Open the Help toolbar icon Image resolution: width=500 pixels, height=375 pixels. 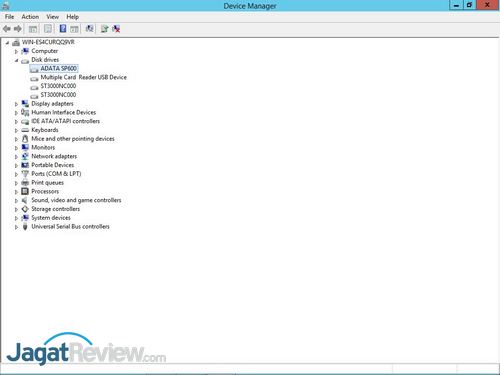pos(63,29)
